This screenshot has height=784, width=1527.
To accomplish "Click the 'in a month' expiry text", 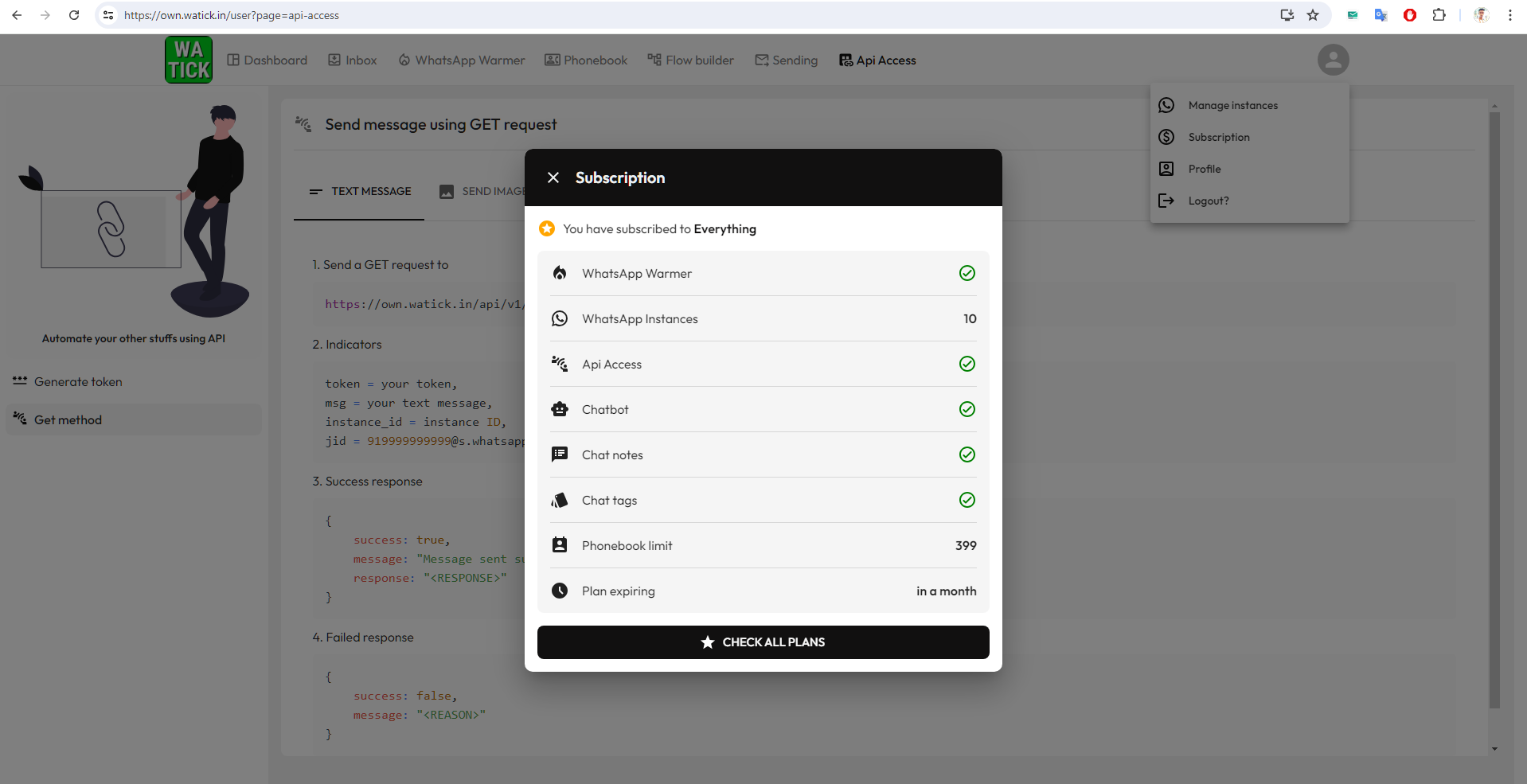I will point(946,591).
